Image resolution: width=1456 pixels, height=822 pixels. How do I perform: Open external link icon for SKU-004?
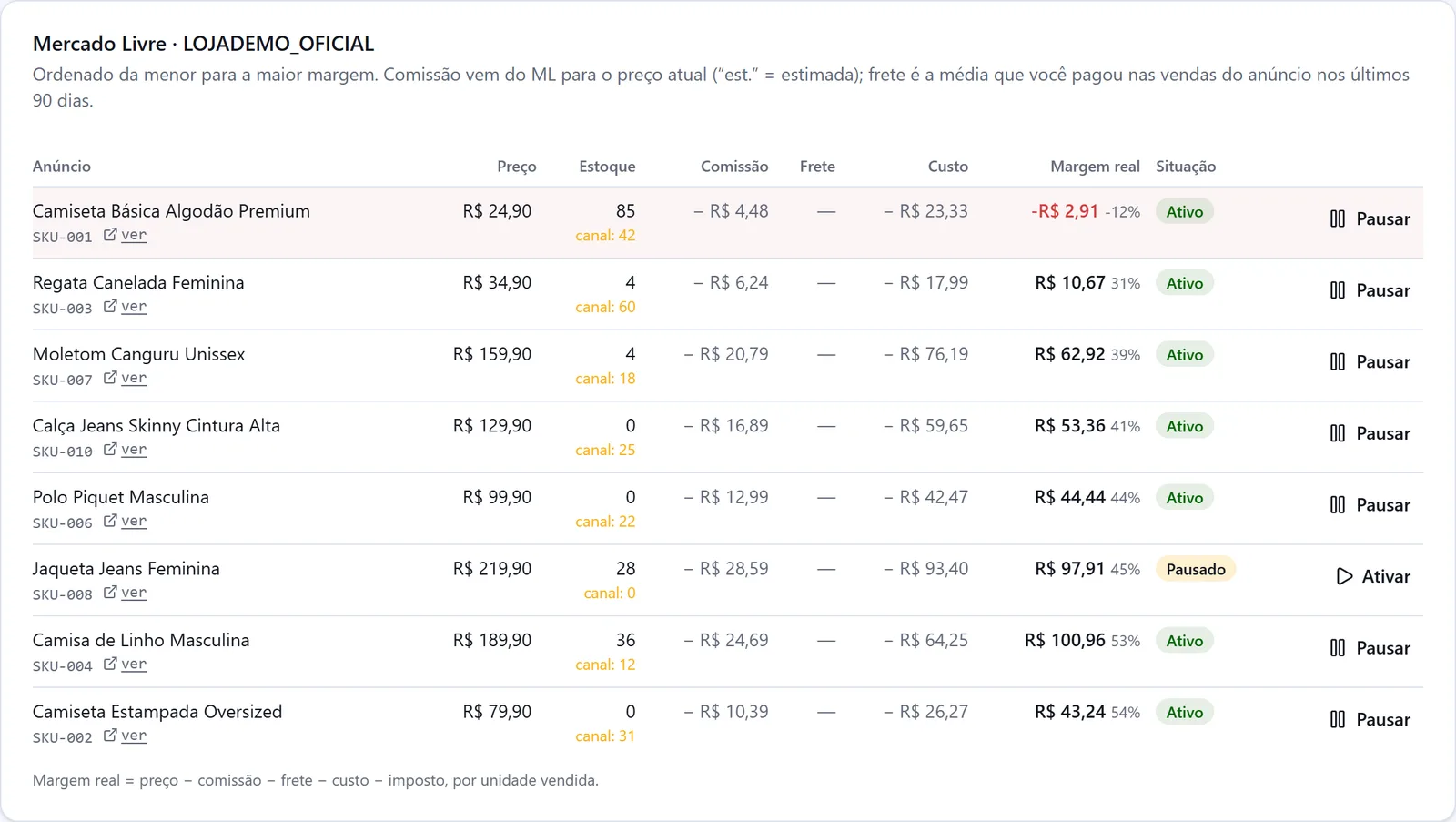tap(110, 665)
